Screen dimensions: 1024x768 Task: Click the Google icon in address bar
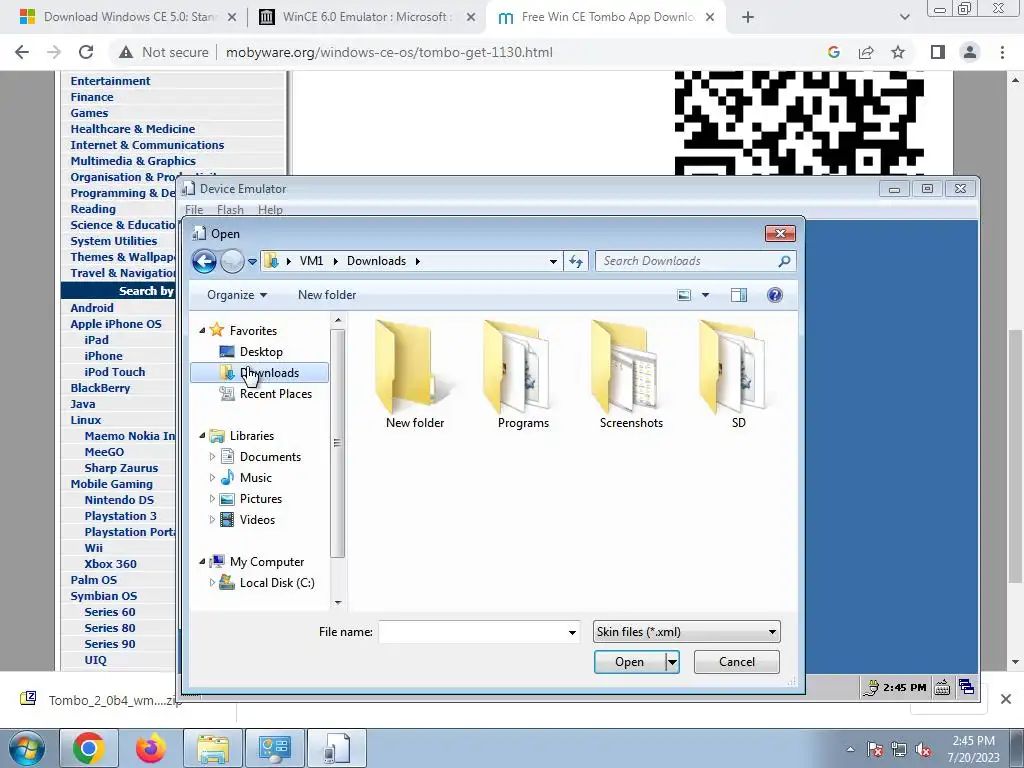[x=834, y=52]
